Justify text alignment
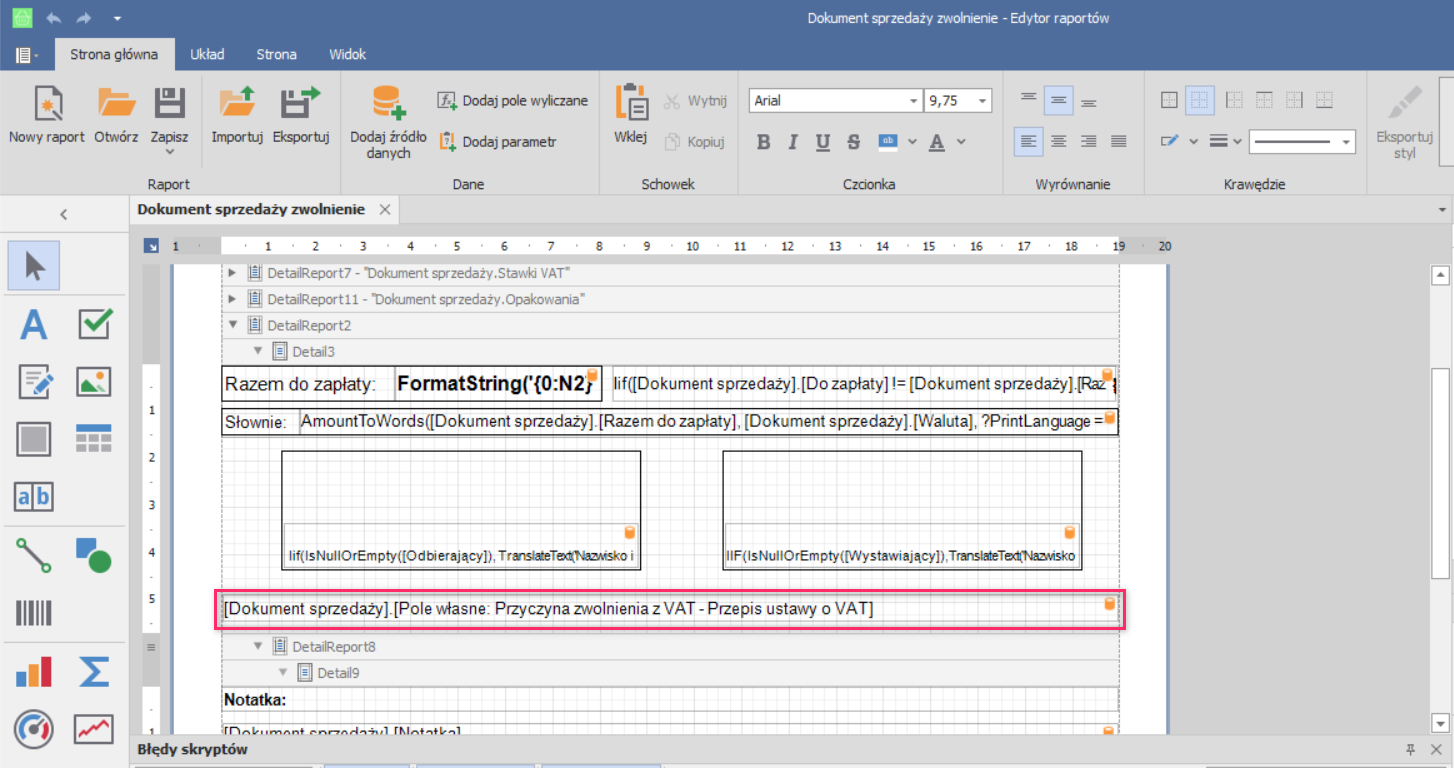1454x768 pixels. [1119, 142]
